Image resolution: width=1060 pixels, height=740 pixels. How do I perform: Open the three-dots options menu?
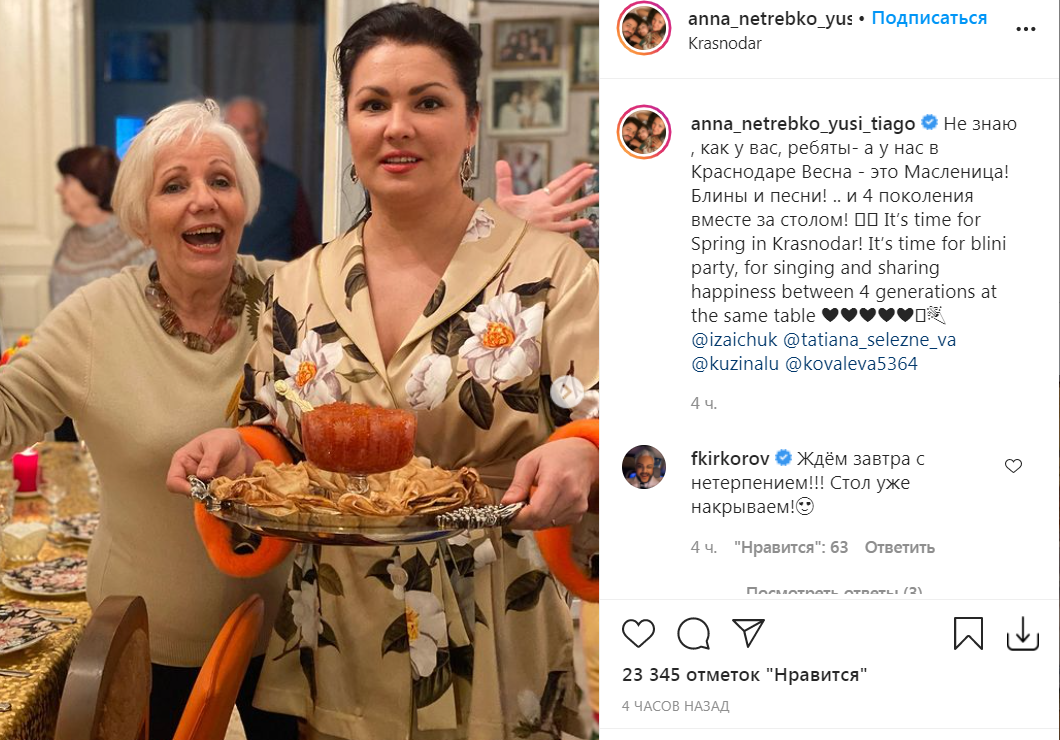coord(1026,29)
